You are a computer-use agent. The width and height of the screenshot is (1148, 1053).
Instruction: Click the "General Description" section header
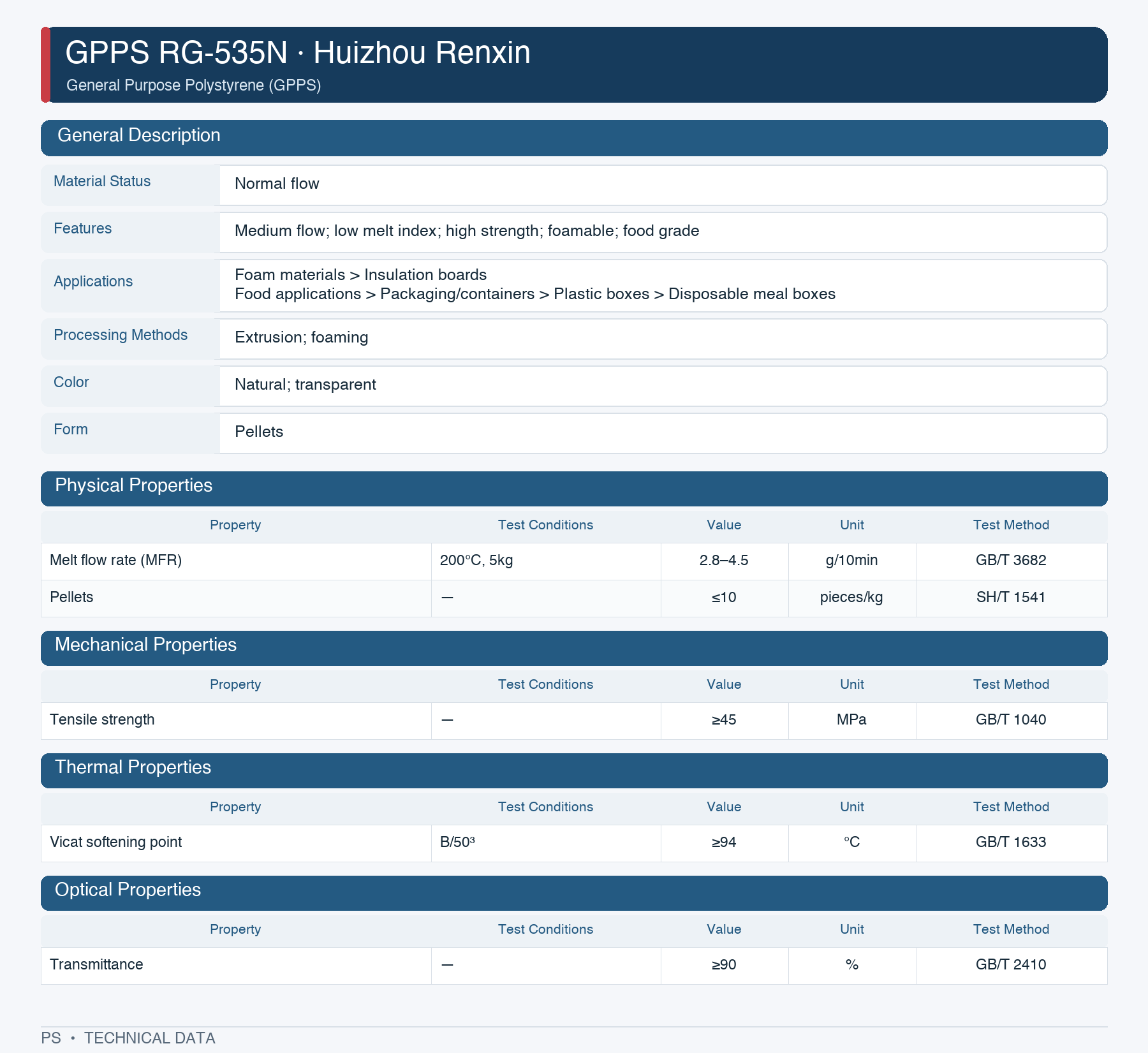pyautogui.click(x=574, y=138)
